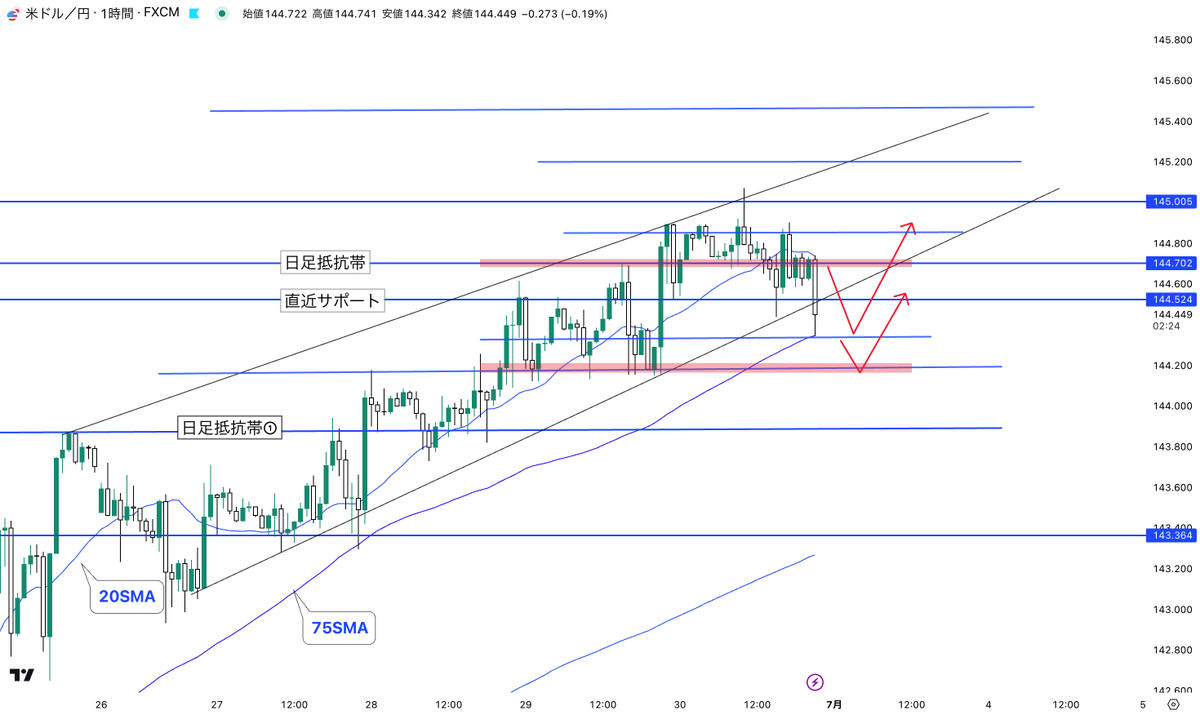This screenshot has width=1200, height=715.
Task: Click 143.000 on price axis
Action: tap(1170, 609)
